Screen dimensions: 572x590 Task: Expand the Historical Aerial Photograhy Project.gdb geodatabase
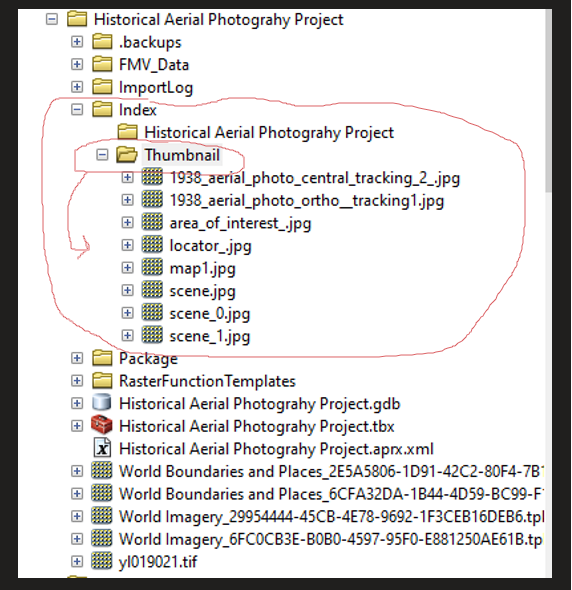click(x=77, y=403)
